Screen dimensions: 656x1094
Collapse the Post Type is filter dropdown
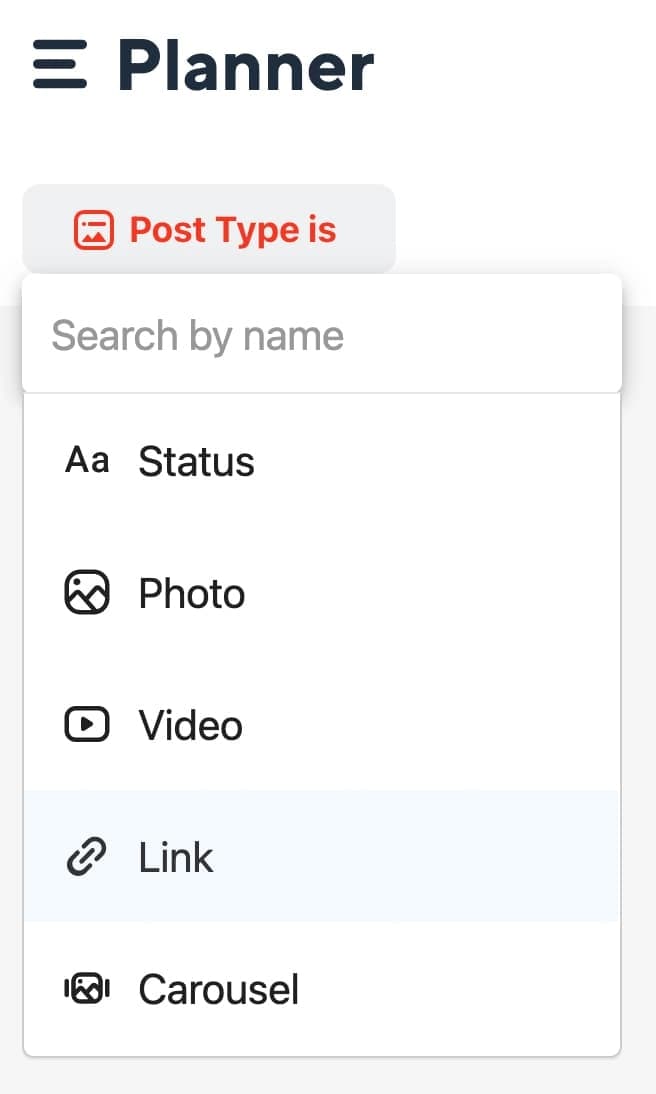click(x=209, y=230)
